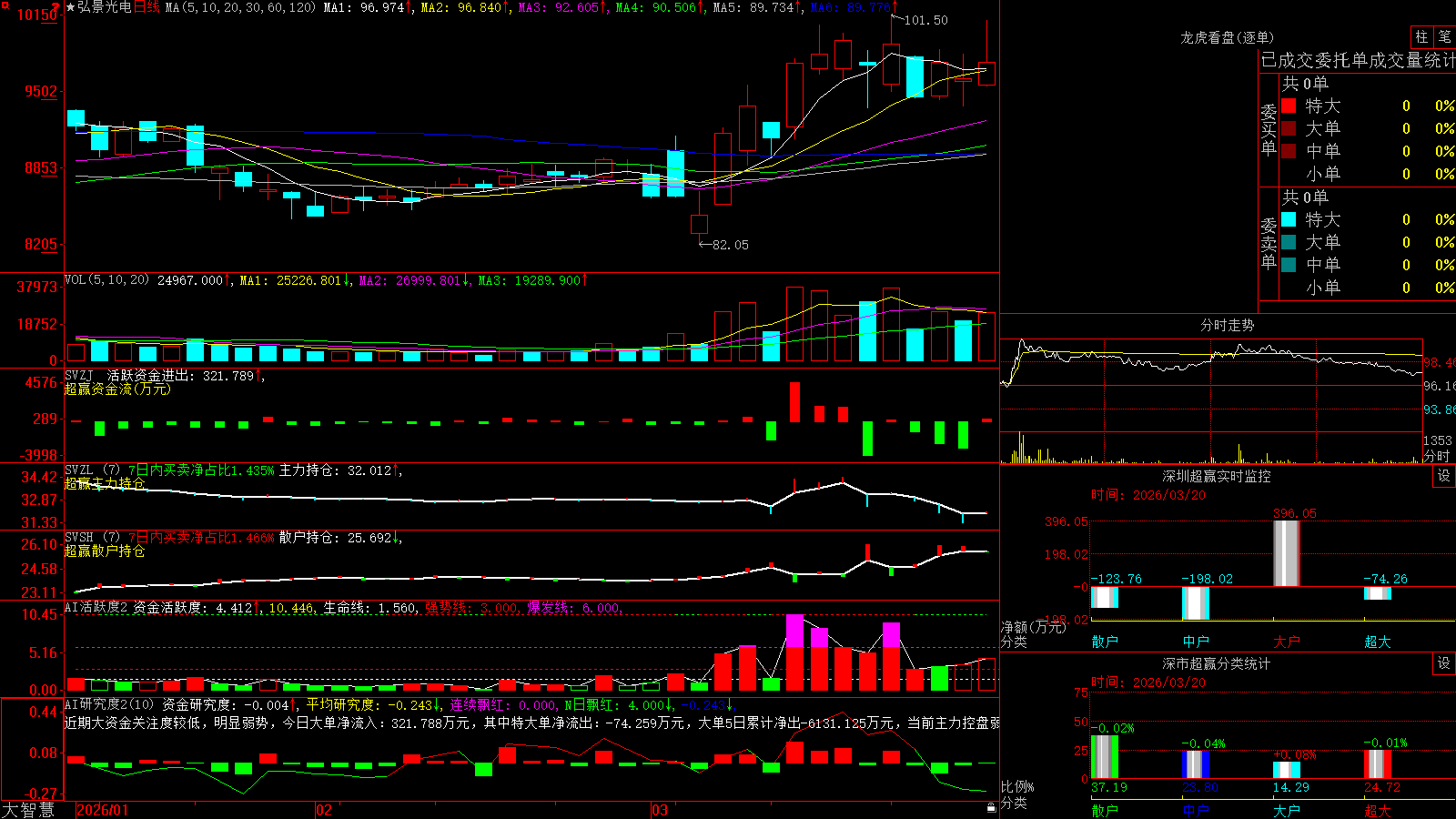Select the -123.76 散户 net amount bar
Viewport: 1456px width, 819px height.
(1104, 597)
